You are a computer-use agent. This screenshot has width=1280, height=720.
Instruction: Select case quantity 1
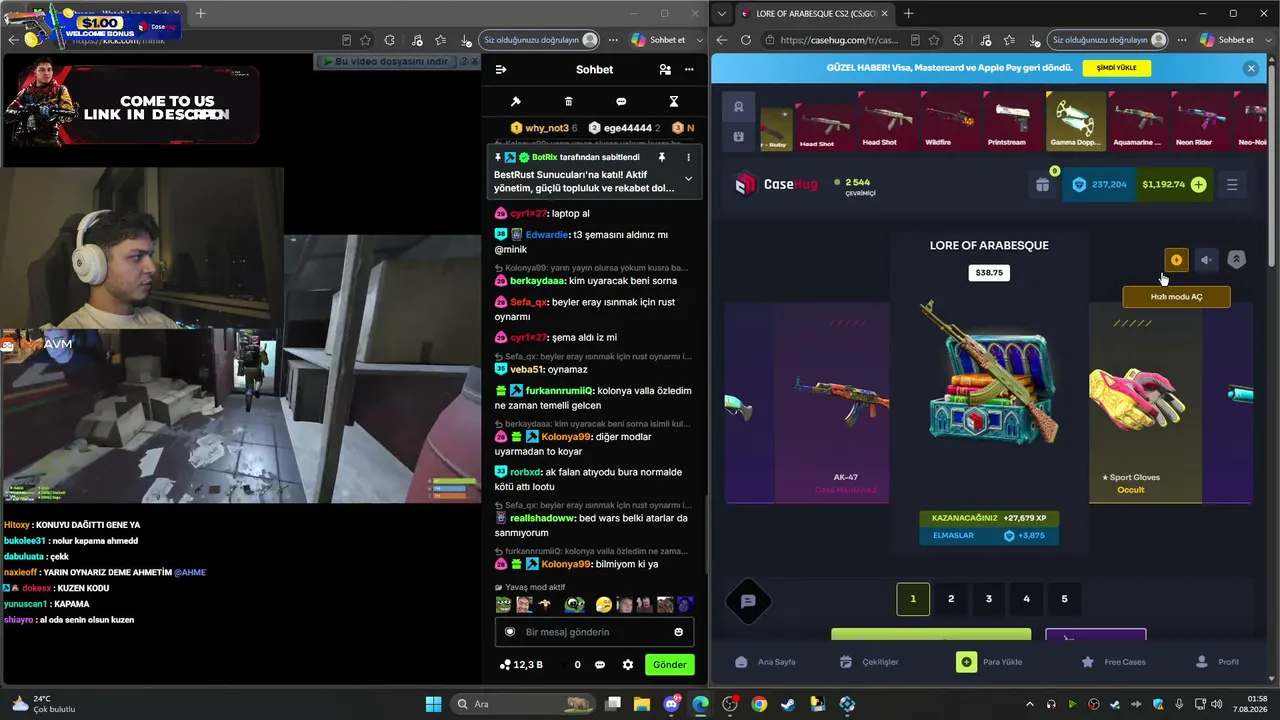tap(913, 599)
